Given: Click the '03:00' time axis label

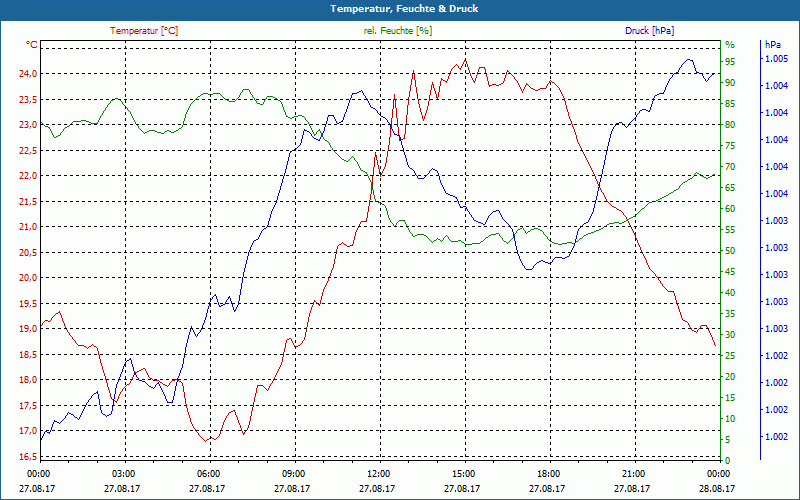Looking at the screenshot, I should click(x=123, y=473).
